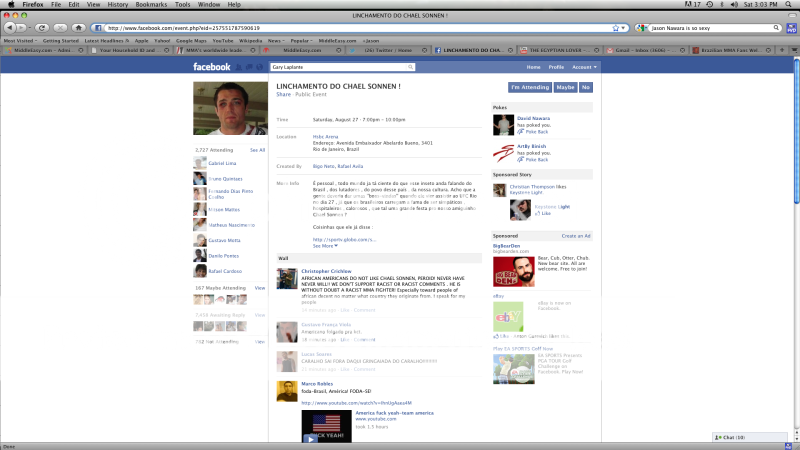Click the search magnifier in Facebook search box
This screenshot has height=450, width=800.
coord(410,67)
